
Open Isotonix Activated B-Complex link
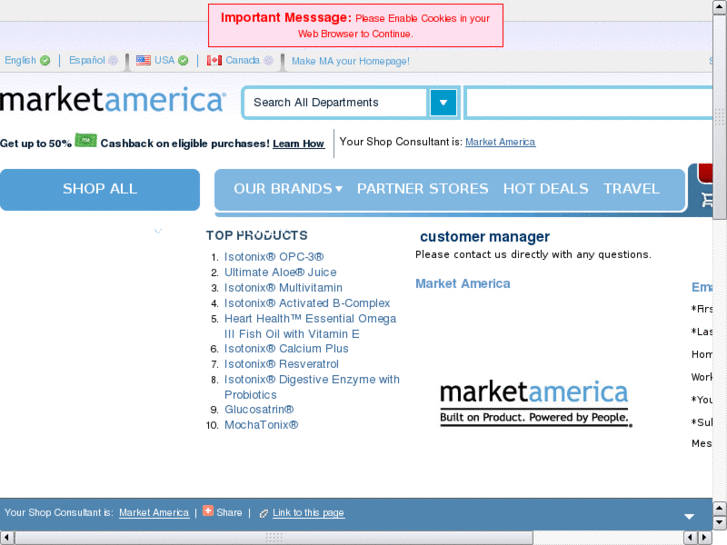pos(307,303)
